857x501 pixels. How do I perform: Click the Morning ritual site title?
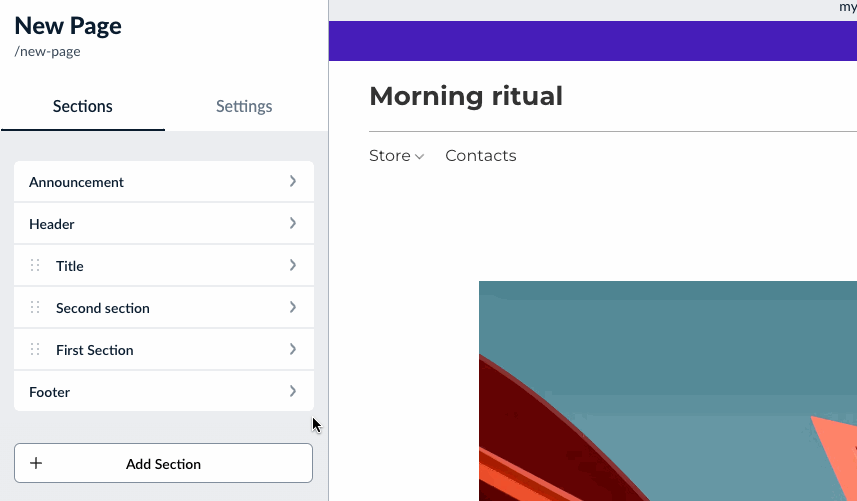click(x=466, y=96)
